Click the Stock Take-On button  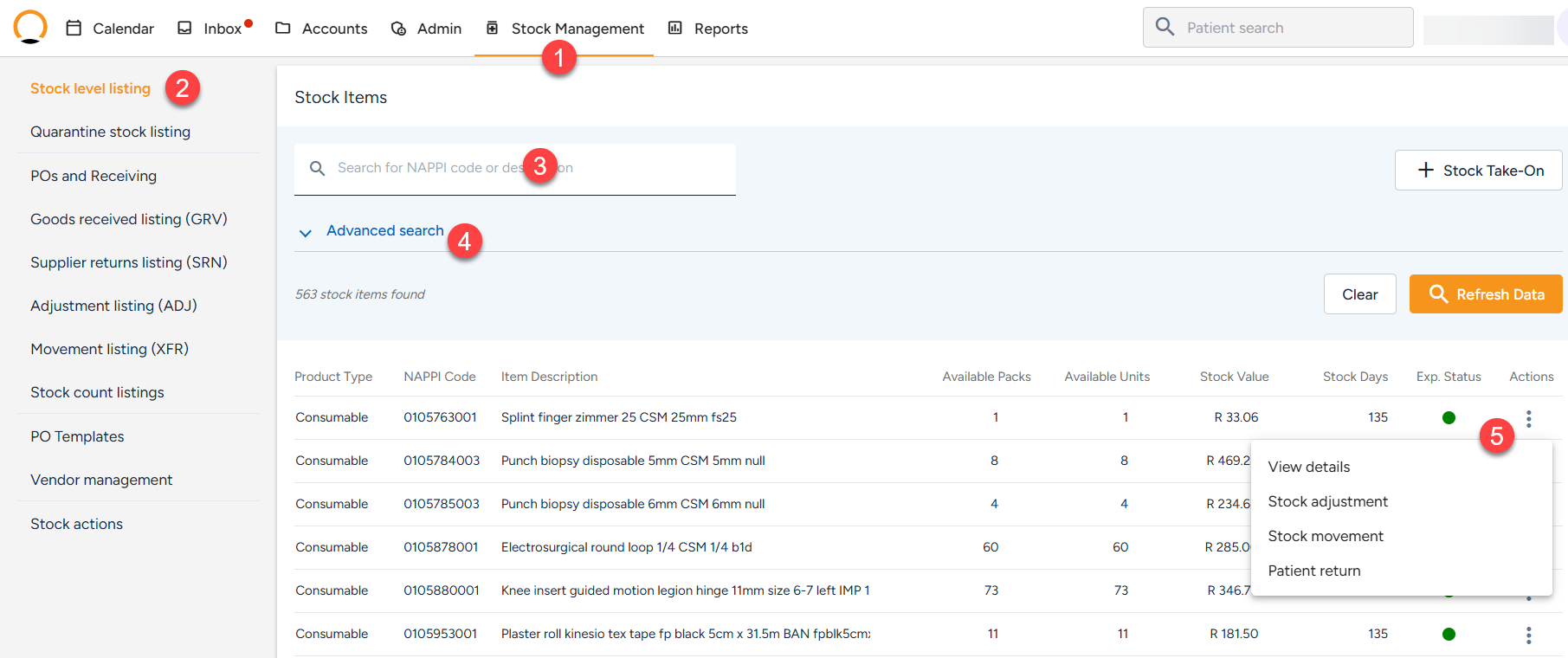[1478, 171]
